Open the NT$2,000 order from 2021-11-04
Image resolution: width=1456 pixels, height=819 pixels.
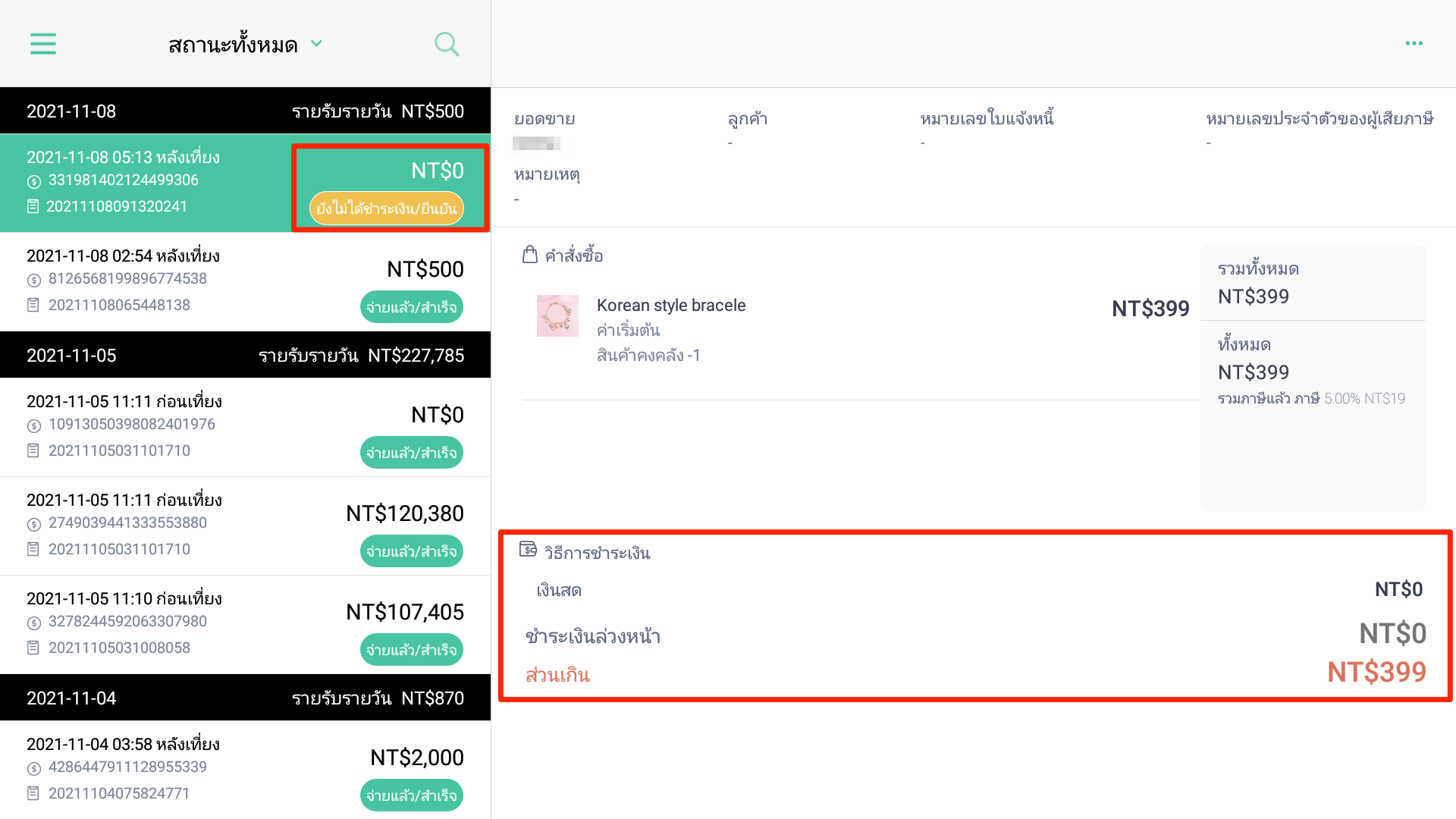point(245,770)
